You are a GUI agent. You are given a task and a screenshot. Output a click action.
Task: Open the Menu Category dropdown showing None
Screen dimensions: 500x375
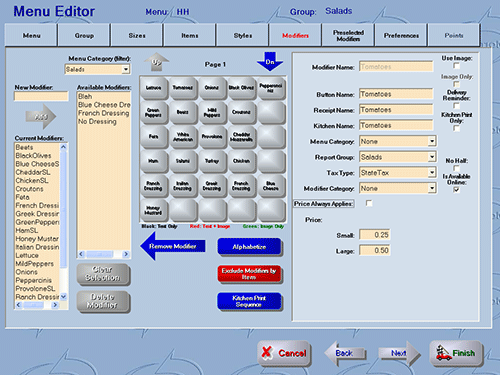click(x=432, y=141)
